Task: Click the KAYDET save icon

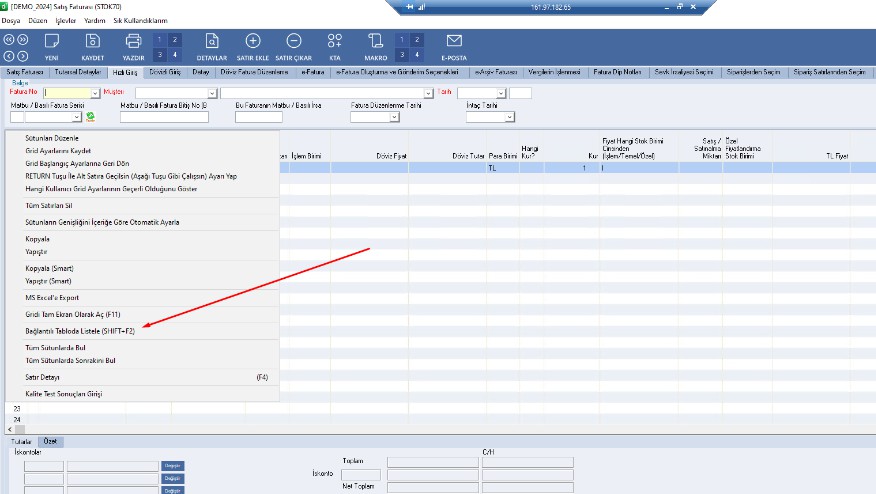Action: click(93, 42)
